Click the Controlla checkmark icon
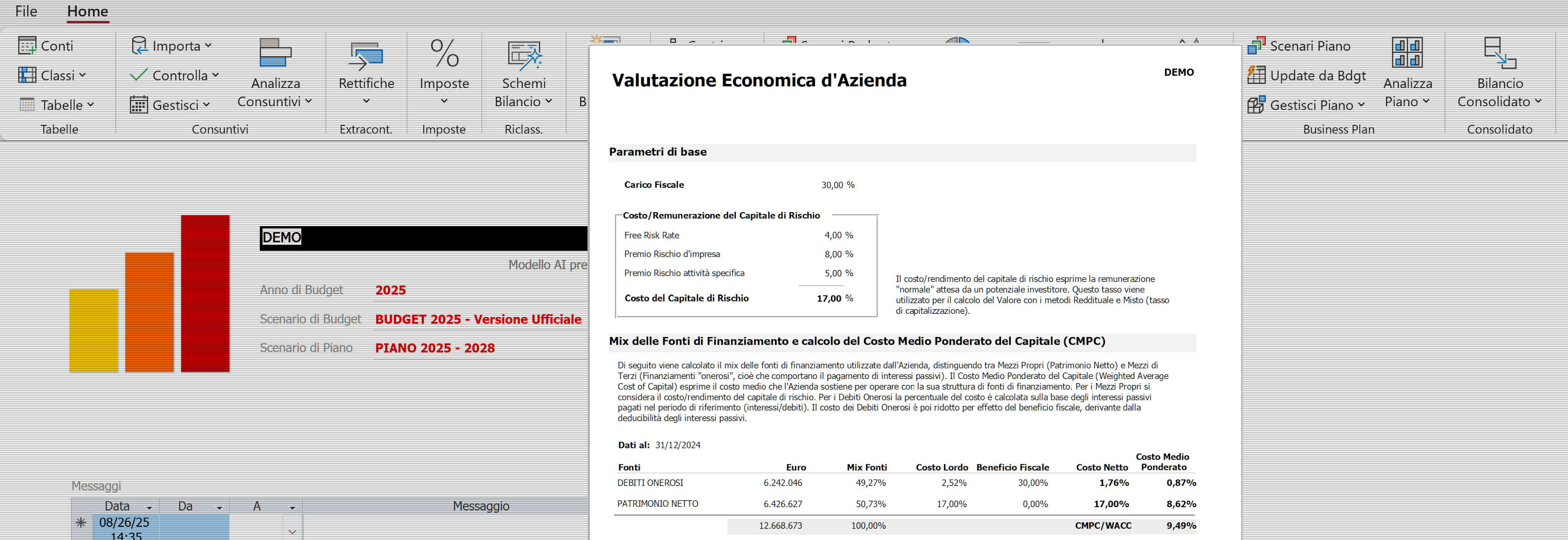 click(x=139, y=75)
